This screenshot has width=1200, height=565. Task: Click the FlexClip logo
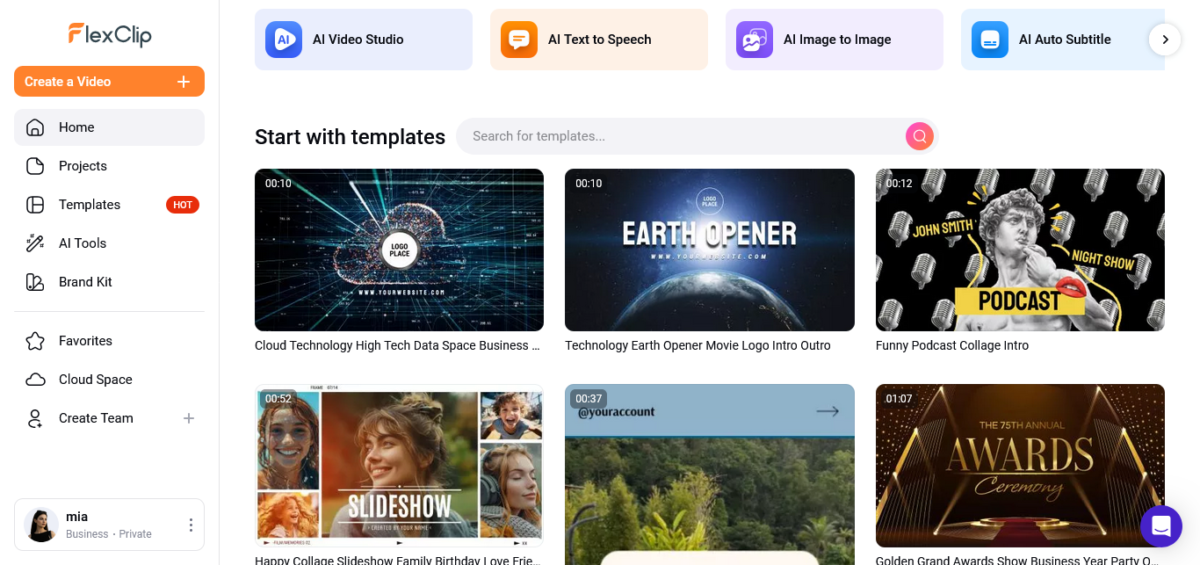coord(109,35)
